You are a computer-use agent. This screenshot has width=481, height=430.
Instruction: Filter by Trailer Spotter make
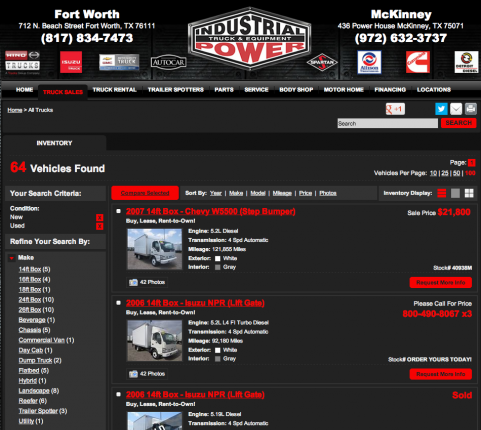[38, 411]
